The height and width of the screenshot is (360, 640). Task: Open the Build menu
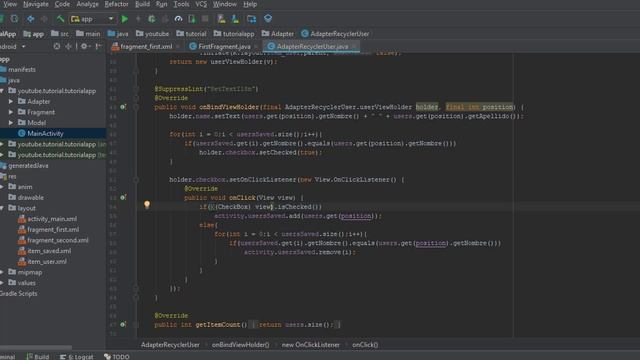point(142,4)
